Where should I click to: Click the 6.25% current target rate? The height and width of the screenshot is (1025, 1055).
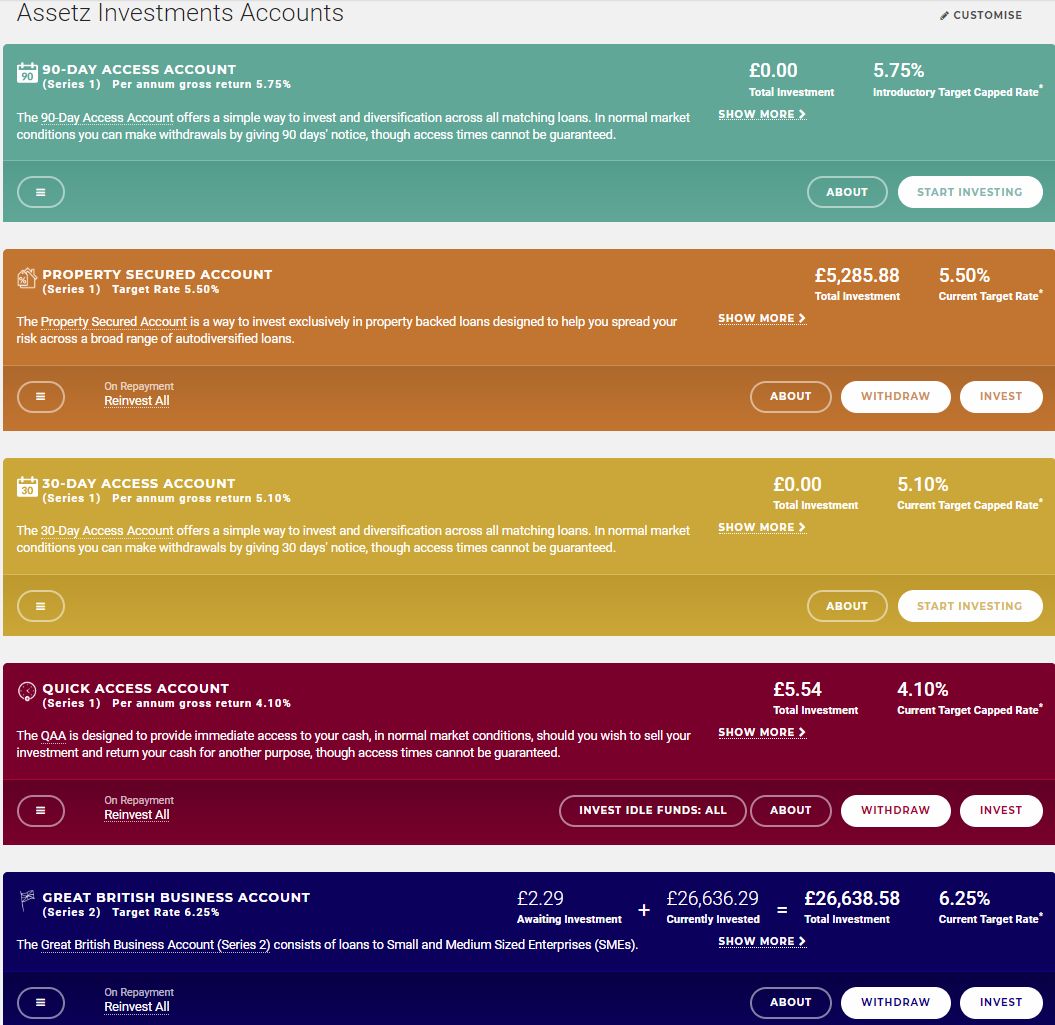(964, 898)
